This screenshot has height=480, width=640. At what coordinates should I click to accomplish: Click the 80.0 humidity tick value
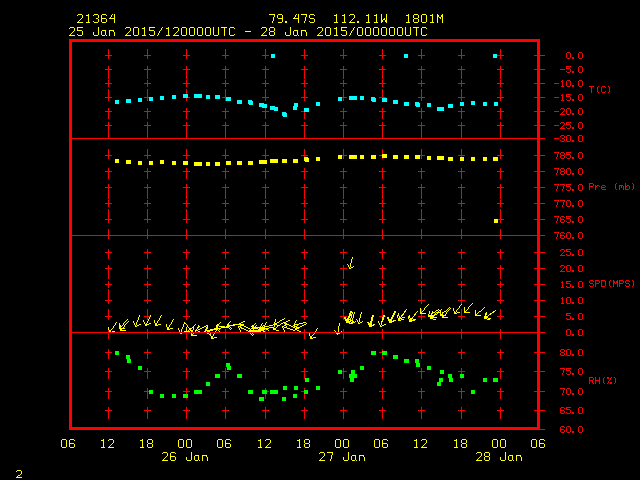pos(571,353)
